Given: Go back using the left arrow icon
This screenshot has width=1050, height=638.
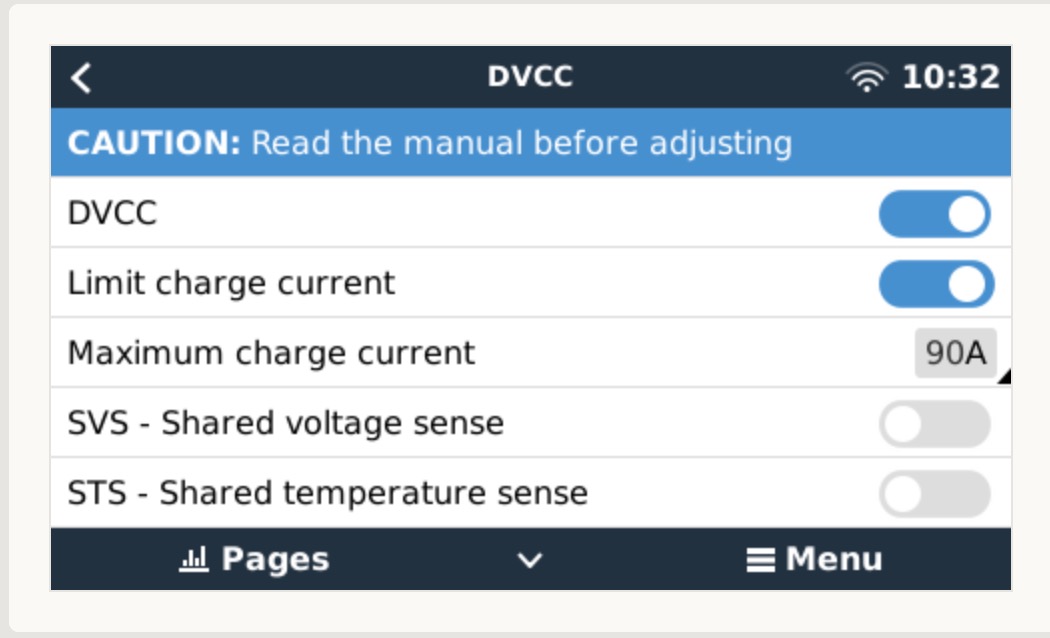Looking at the screenshot, I should [82, 78].
